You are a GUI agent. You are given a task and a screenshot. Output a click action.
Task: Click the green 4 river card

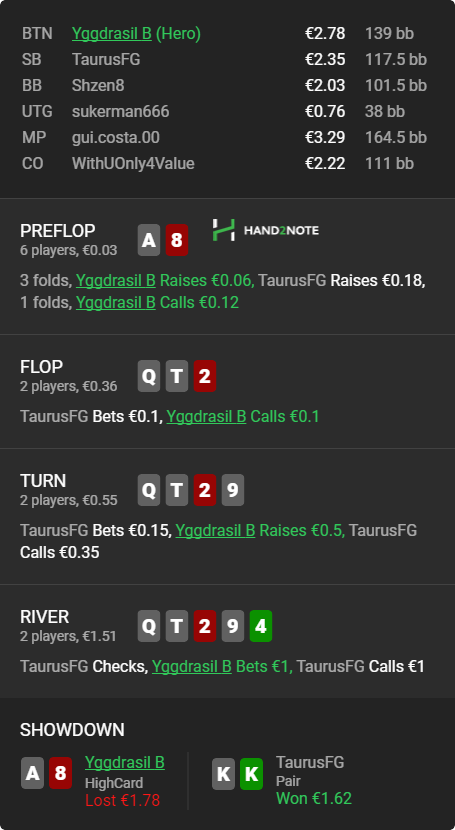point(261,626)
